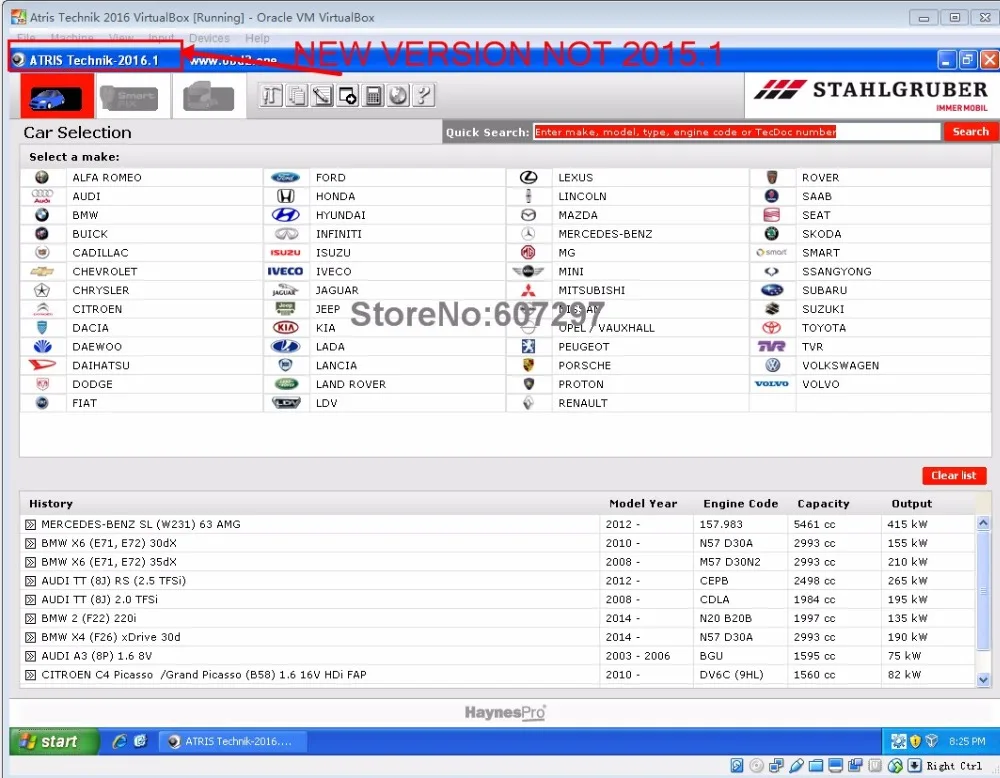Click the Honda make logo
This screenshot has height=778, width=1000.
tap(285, 196)
